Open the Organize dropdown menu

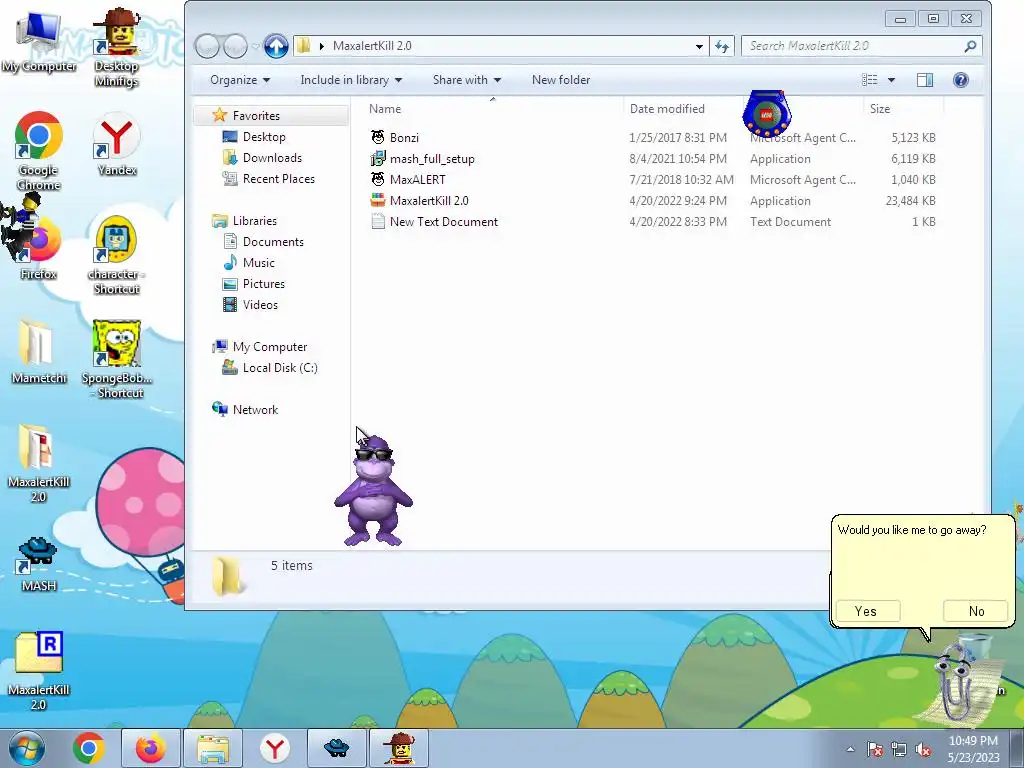(x=240, y=80)
